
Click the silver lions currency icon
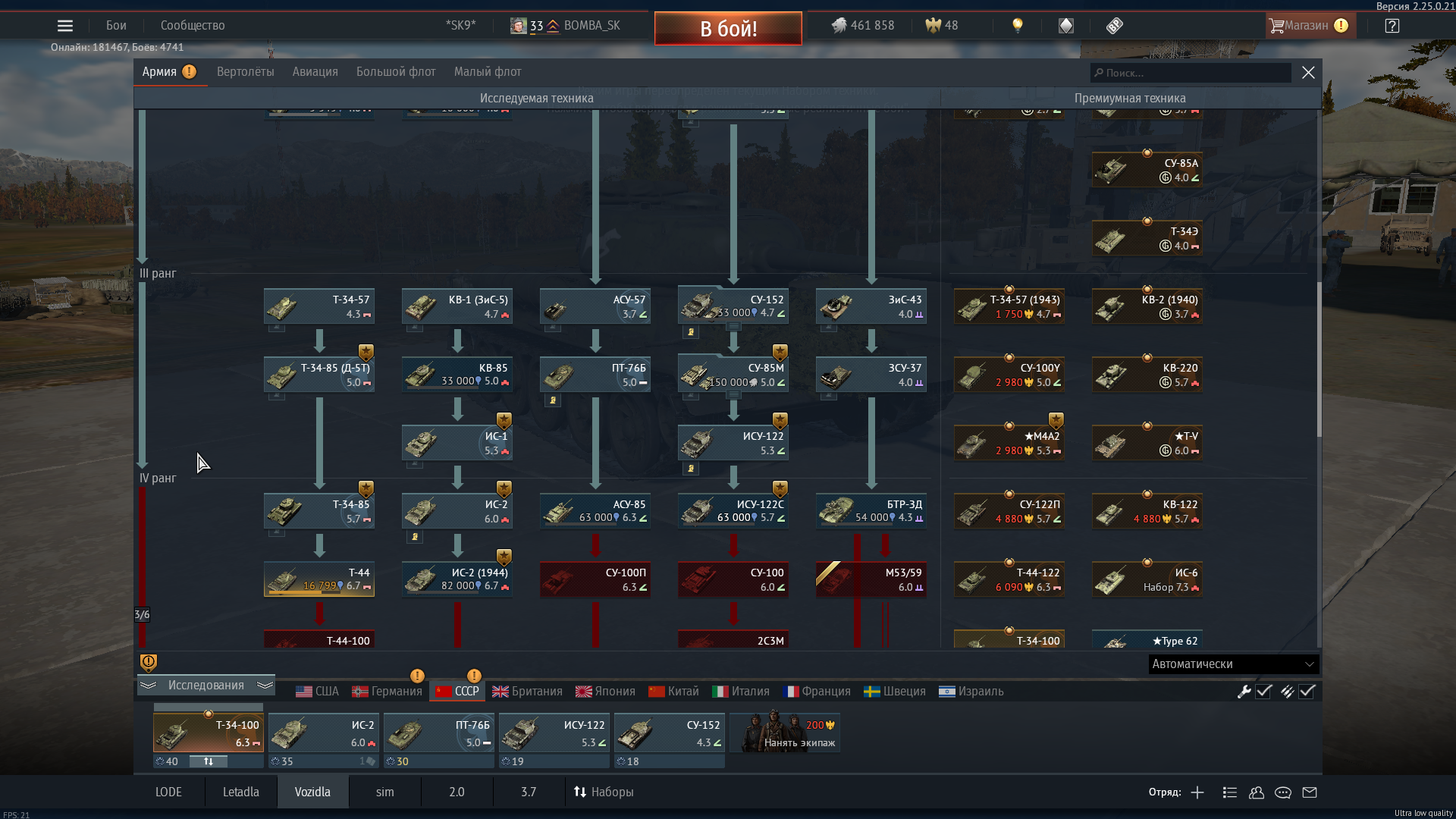[839, 26]
